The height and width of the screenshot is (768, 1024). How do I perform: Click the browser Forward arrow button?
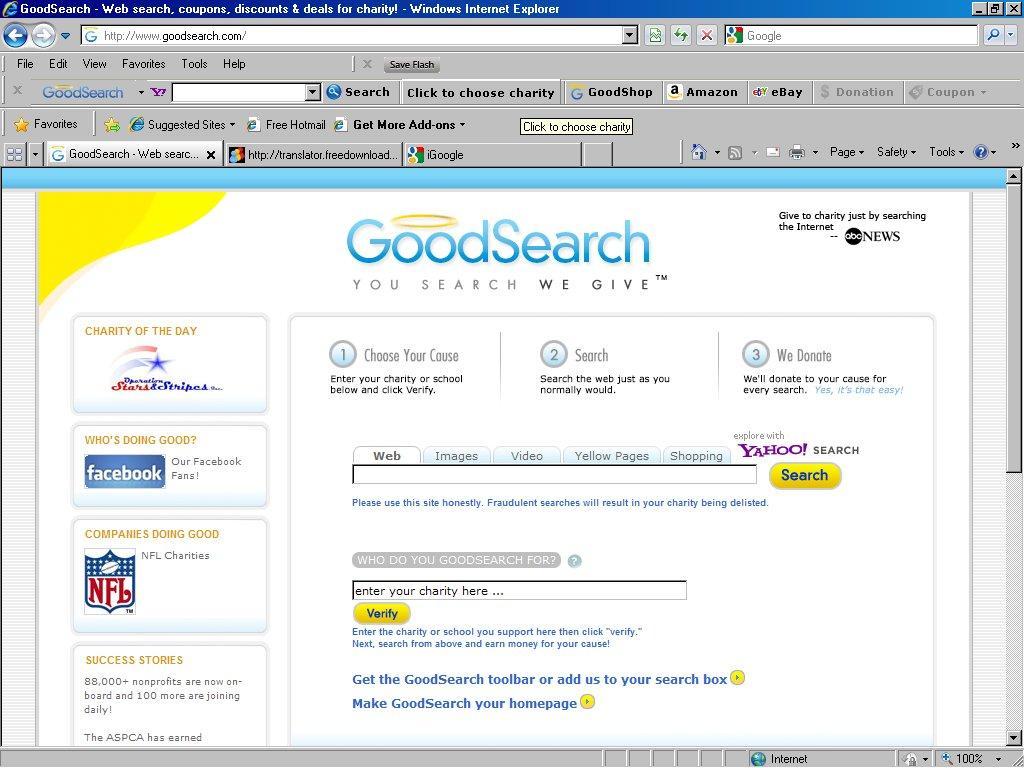point(43,35)
